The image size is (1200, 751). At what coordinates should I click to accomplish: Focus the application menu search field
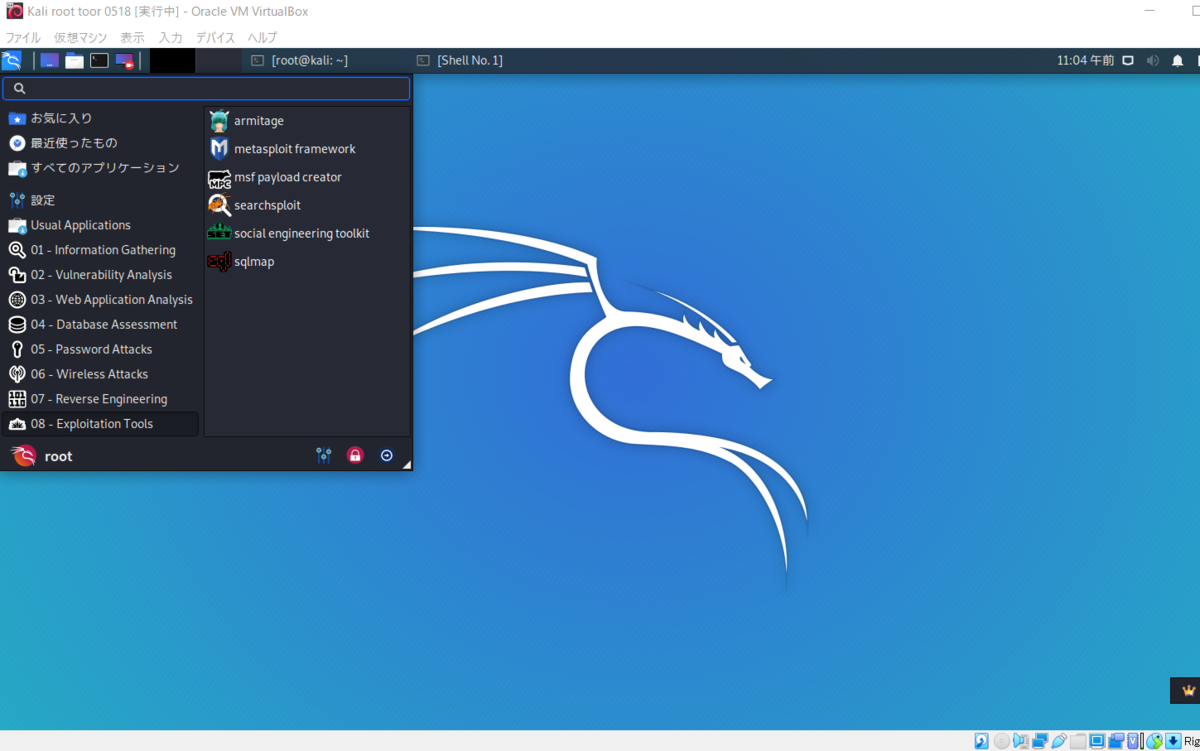pos(206,88)
